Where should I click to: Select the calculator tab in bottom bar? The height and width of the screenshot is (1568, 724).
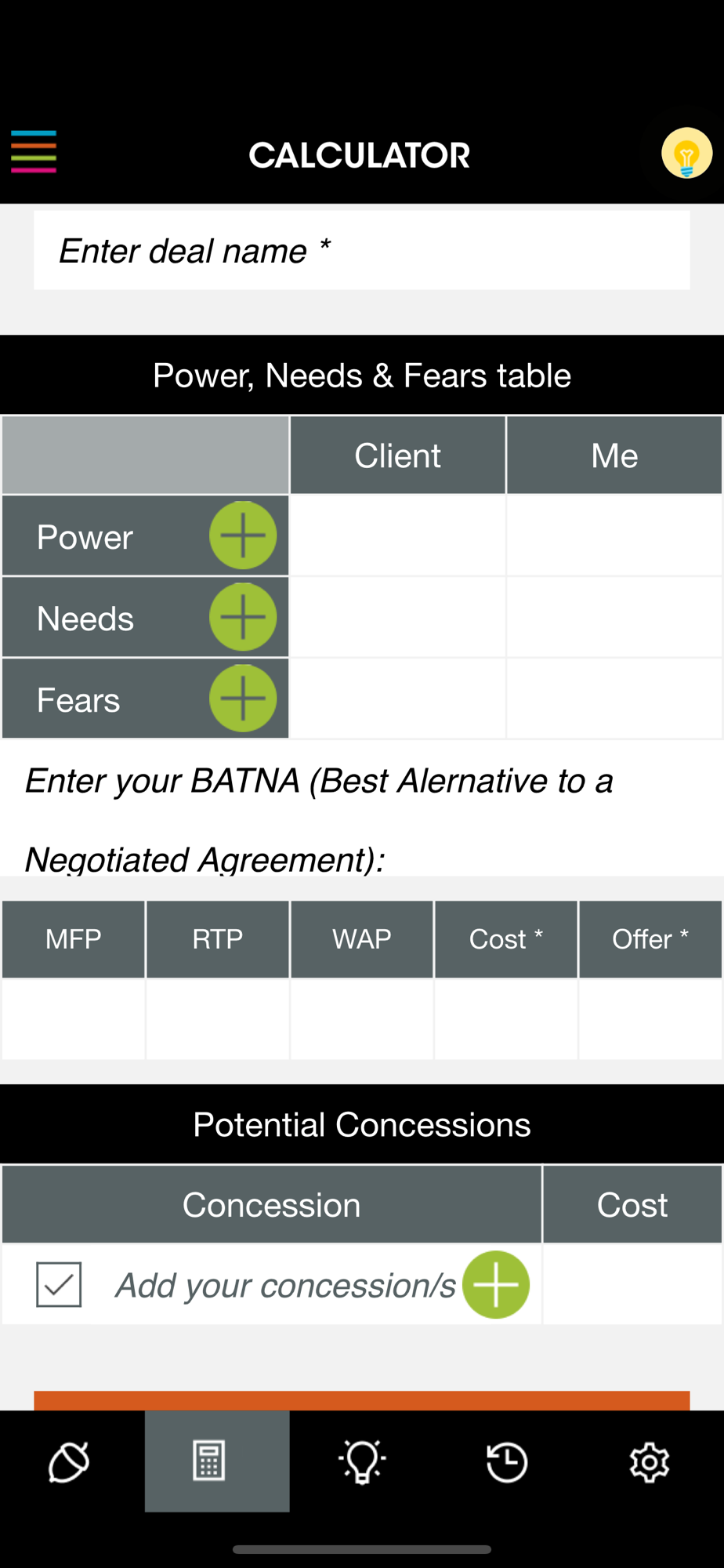point(217,1461)
